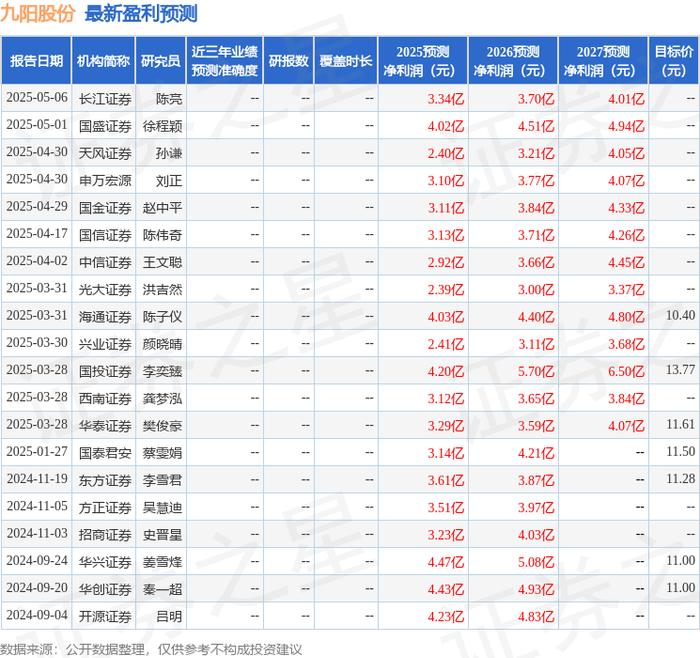Click 3.34亿 2025 forecast for 长江证券

(x=446, y=99)
